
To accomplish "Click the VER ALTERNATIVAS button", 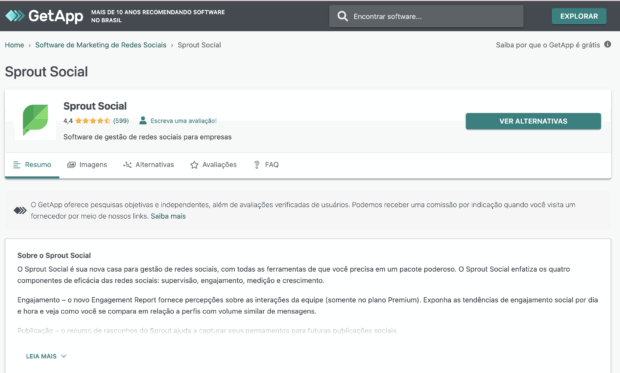I will 533,121.
